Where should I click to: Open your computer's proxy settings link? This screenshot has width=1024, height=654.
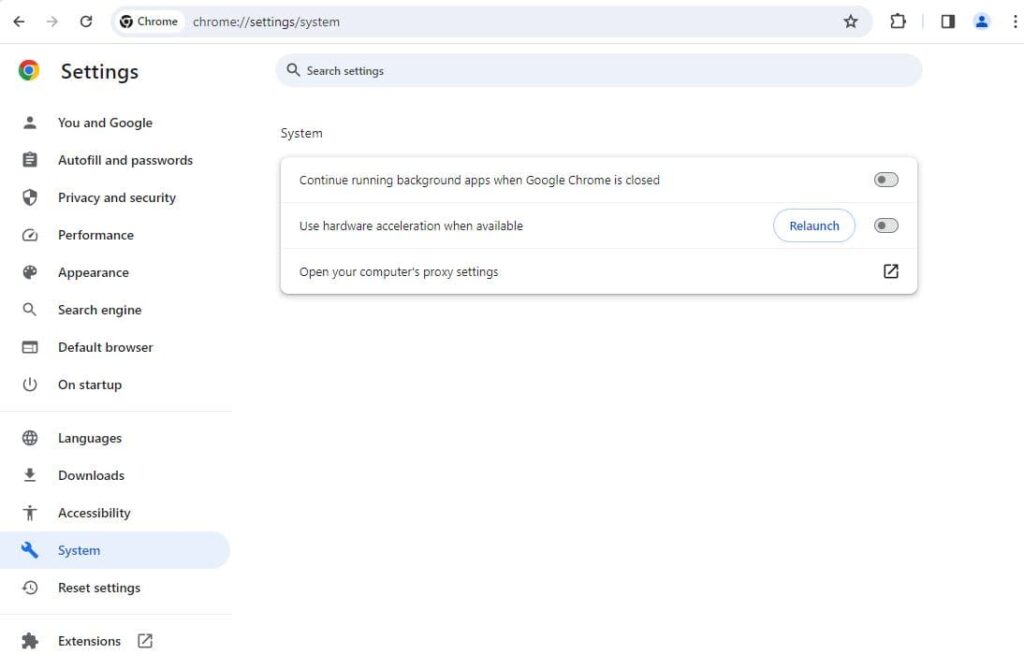[x=399, y=272]
